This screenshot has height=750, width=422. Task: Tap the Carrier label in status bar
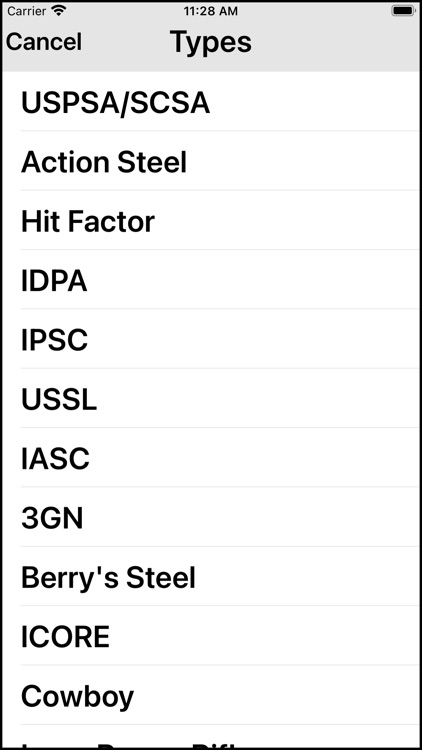[26, 11]
